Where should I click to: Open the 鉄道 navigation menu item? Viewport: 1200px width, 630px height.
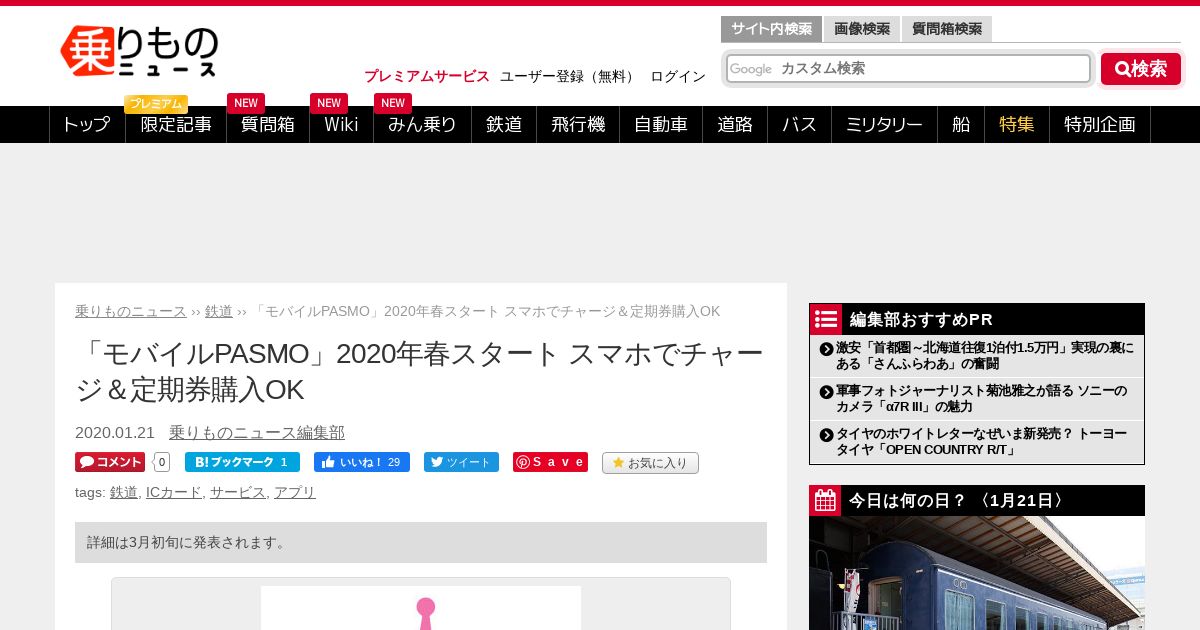pos(504,124)
